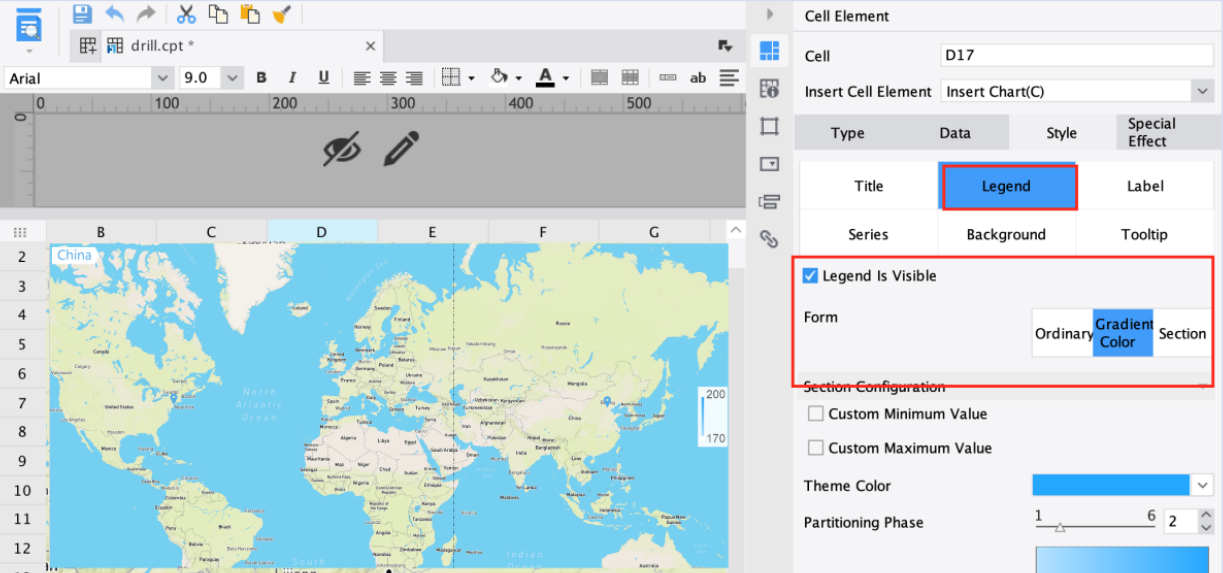
Task: Click the cell border icon
Action: tap(451, 77)
